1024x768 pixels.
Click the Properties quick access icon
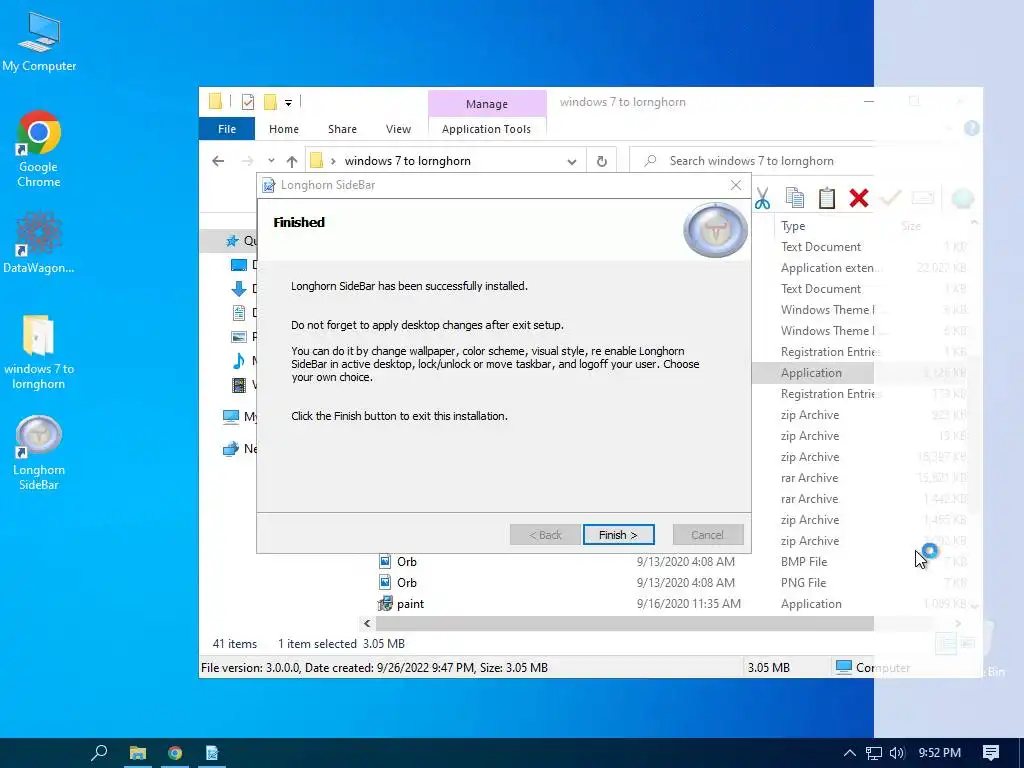click(248, 102)
